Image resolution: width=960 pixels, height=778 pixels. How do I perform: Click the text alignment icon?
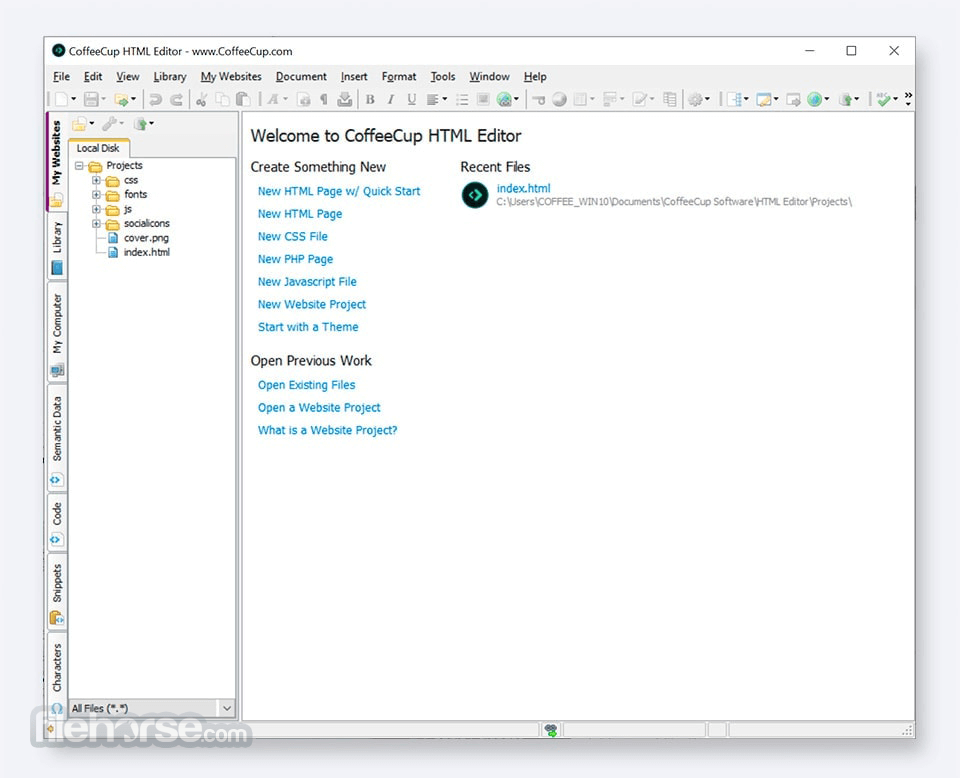433,99
